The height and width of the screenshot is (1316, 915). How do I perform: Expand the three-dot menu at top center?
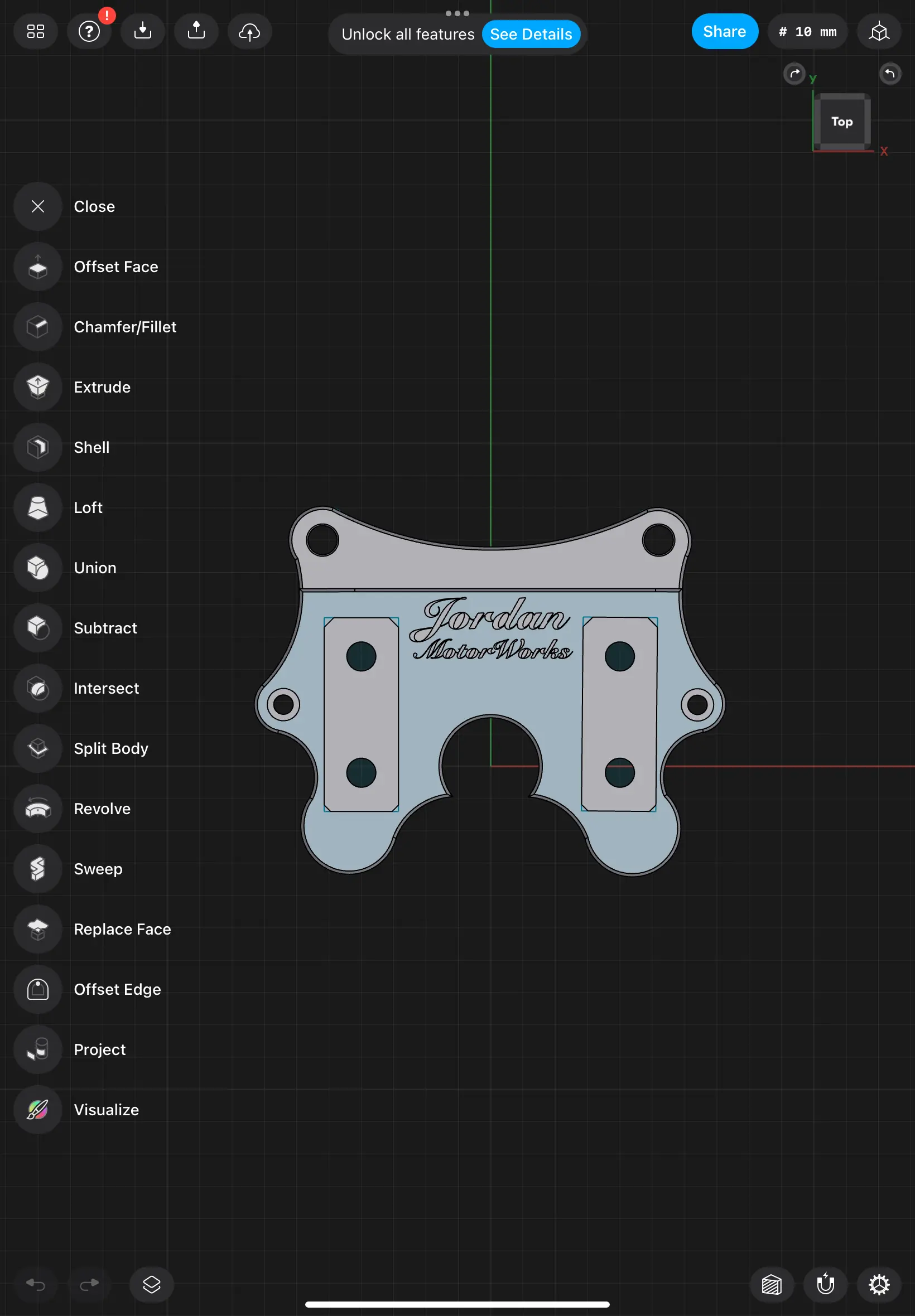(x=456, y=13)
